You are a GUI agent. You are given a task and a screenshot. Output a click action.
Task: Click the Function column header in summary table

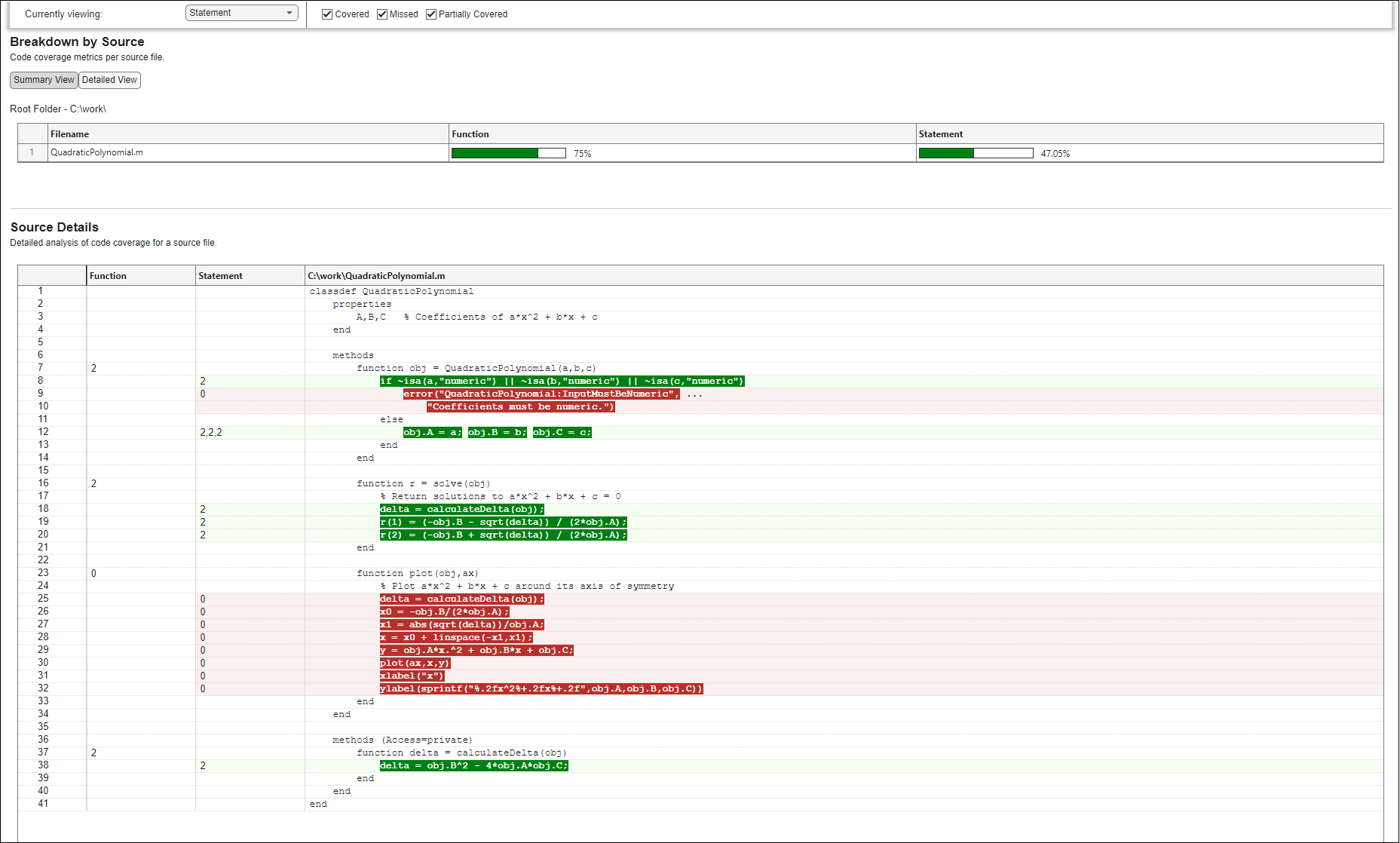click(x=470, y=134)
